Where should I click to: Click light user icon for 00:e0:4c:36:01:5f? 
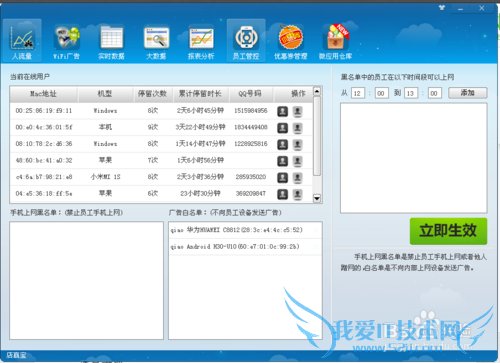coord(297,128)
